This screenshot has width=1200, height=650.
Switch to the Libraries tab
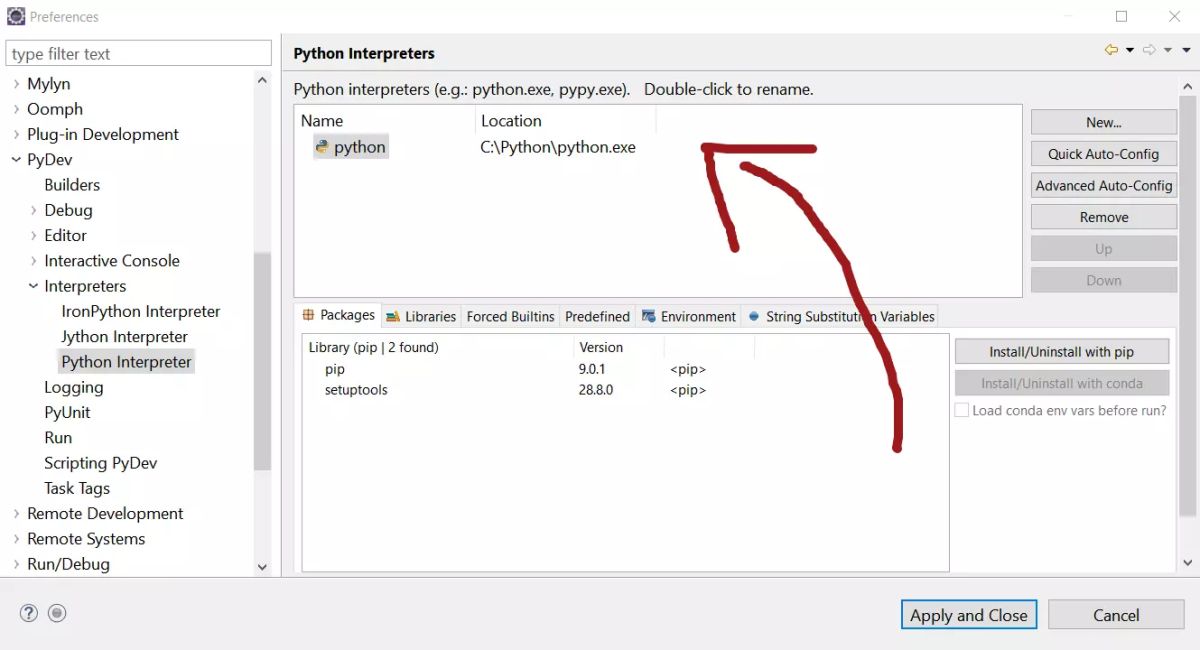(421, 316)
